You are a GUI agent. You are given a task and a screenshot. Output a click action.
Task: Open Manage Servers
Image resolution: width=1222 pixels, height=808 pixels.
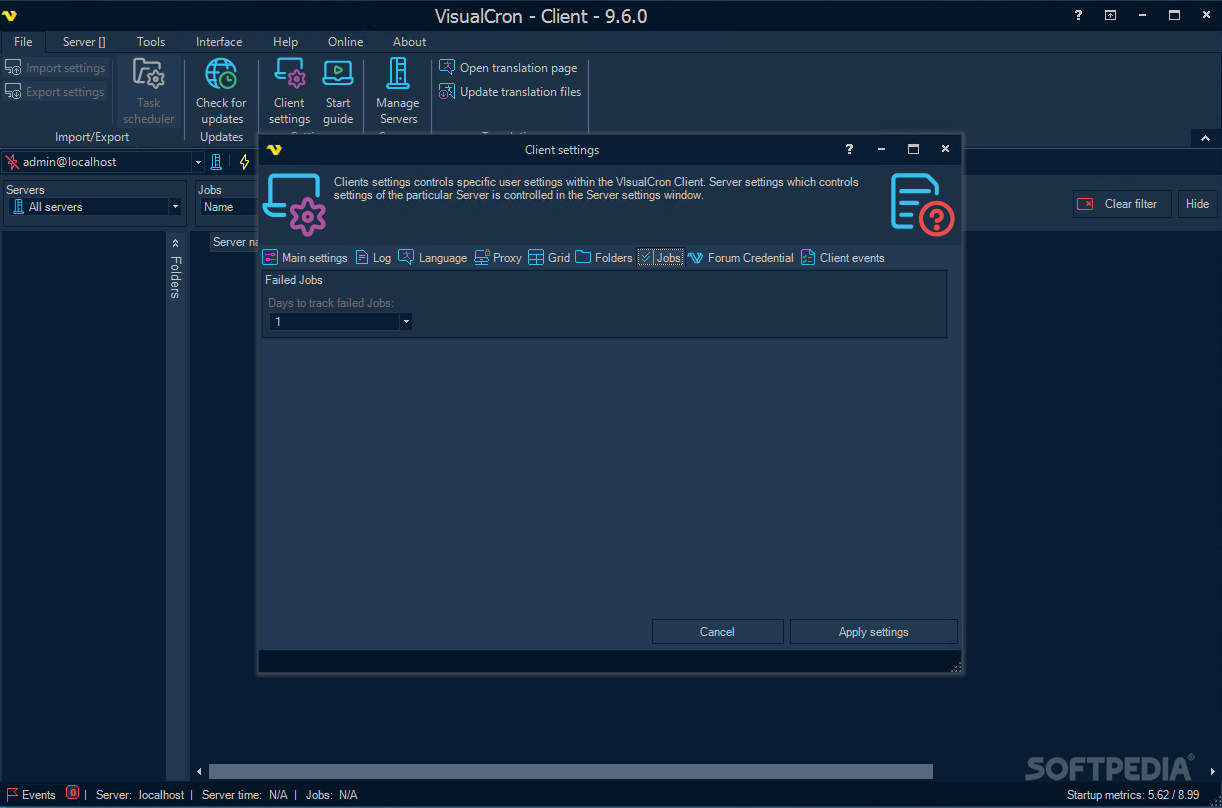click(x=397, y=92)
